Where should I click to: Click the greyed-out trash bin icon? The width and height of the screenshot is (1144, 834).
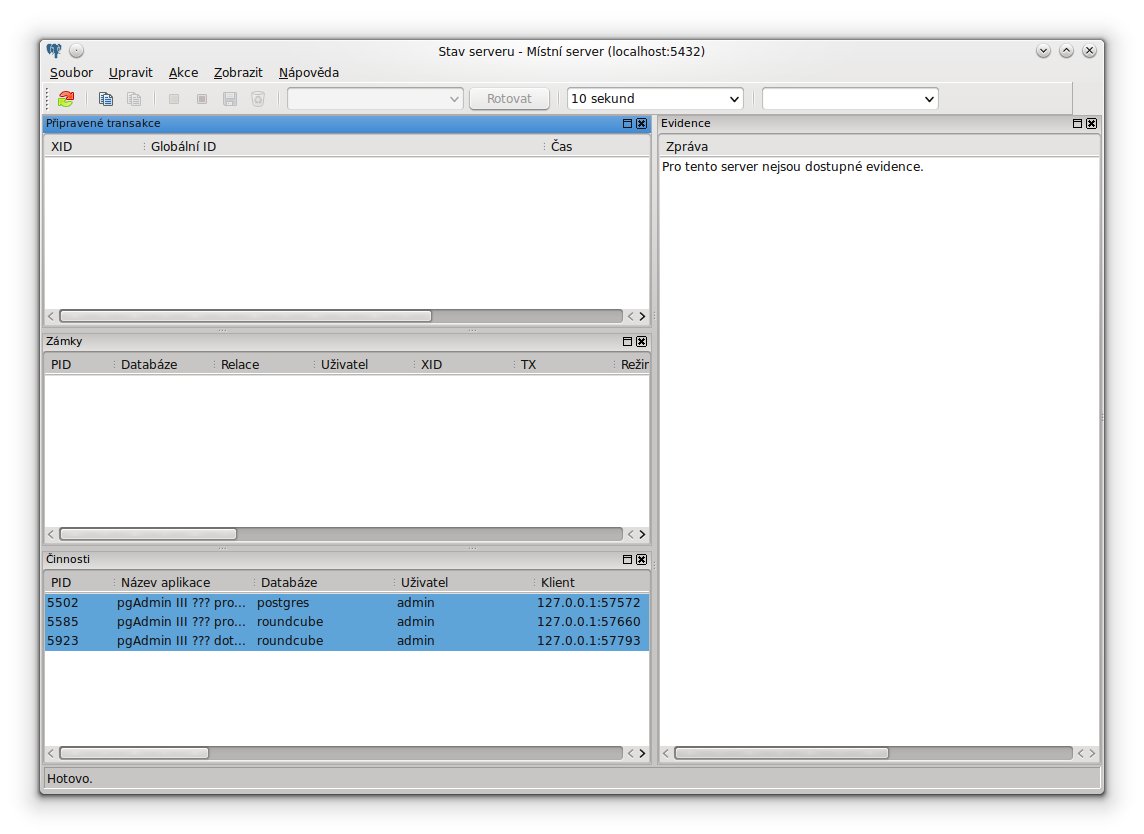coord(258,99)
